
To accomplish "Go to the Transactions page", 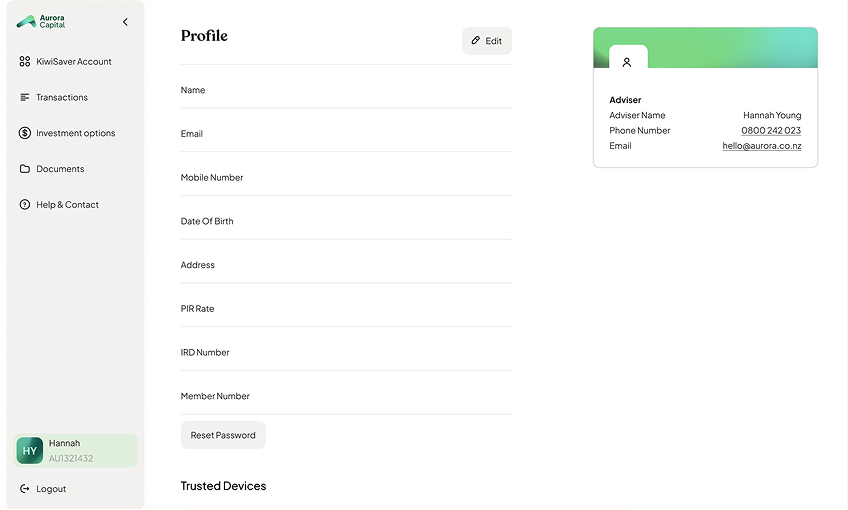I will click(x=62, y=97).
